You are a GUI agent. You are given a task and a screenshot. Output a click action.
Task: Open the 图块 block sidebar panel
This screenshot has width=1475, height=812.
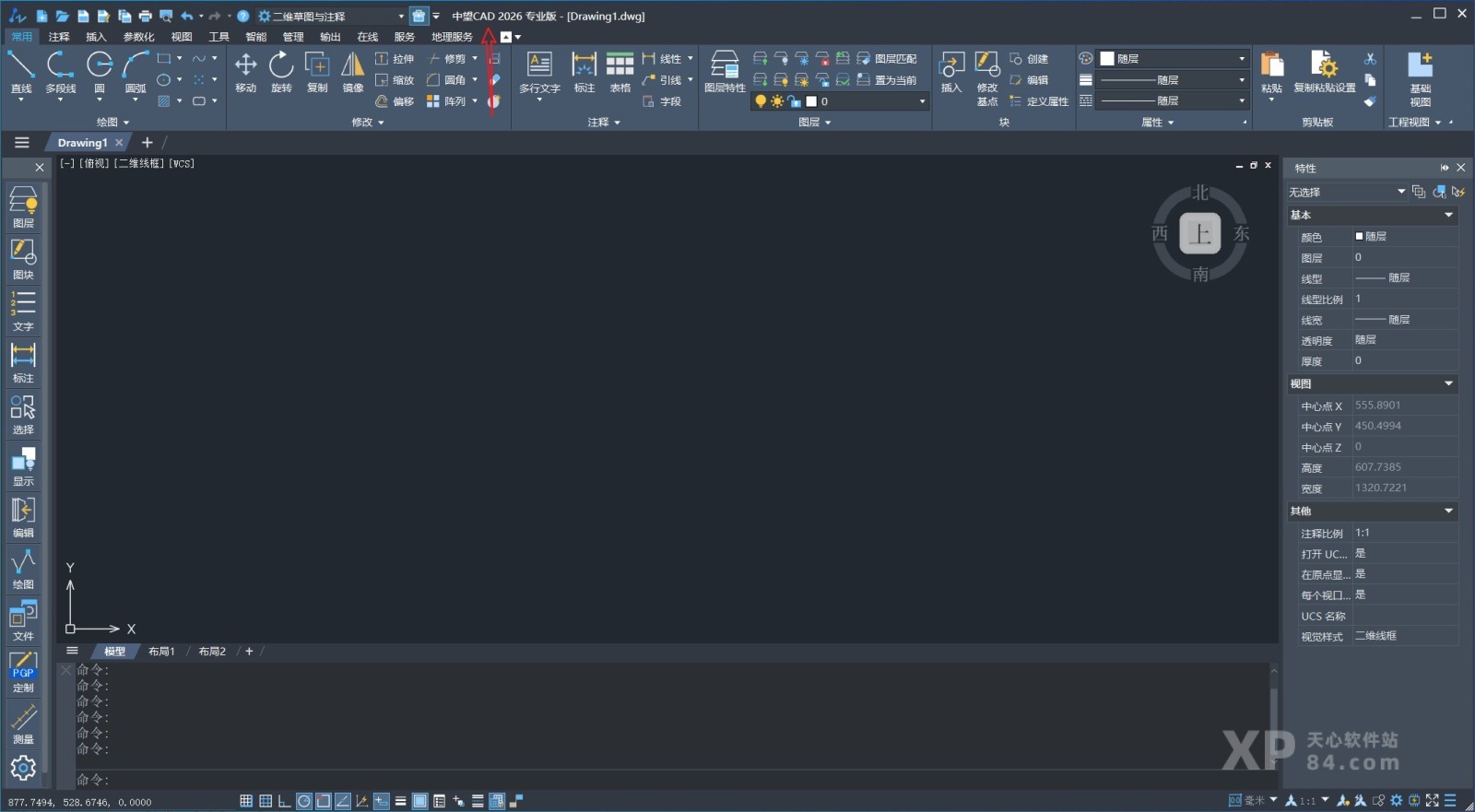(23, 259)
